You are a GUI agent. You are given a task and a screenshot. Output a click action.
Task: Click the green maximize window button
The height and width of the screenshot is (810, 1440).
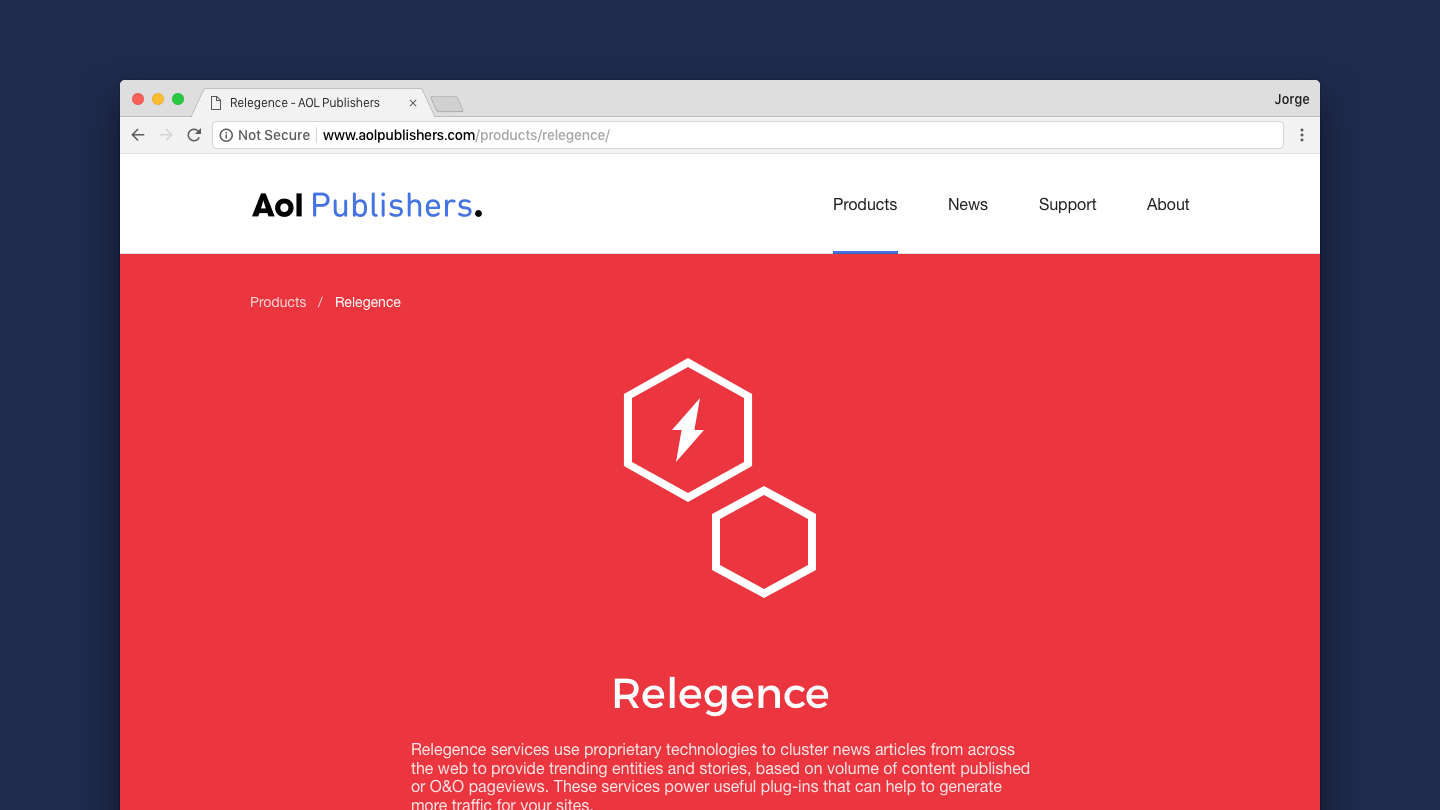pyautogui.click(x=178, y=99)
